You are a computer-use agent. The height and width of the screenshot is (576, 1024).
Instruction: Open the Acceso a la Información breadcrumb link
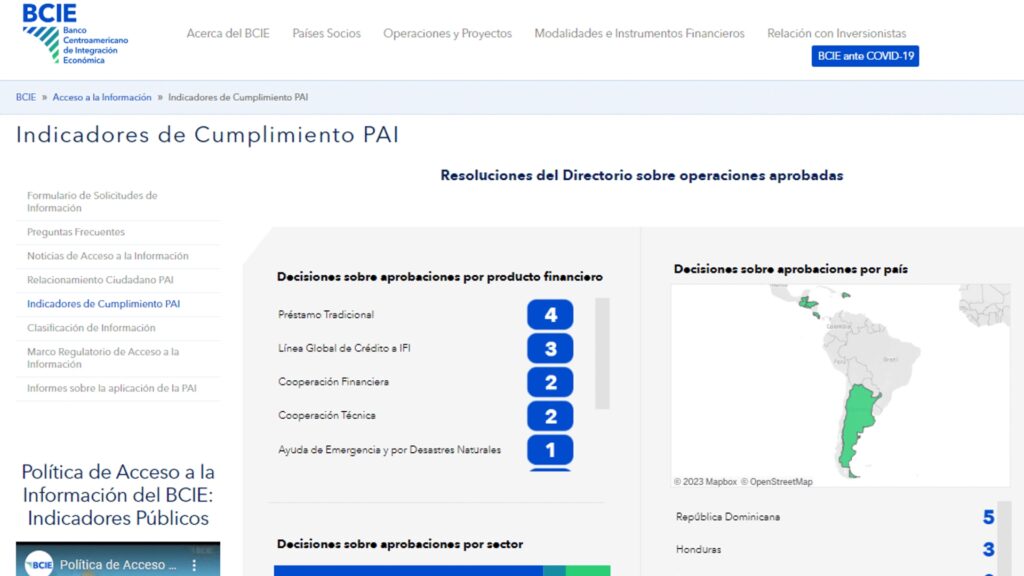101,97
